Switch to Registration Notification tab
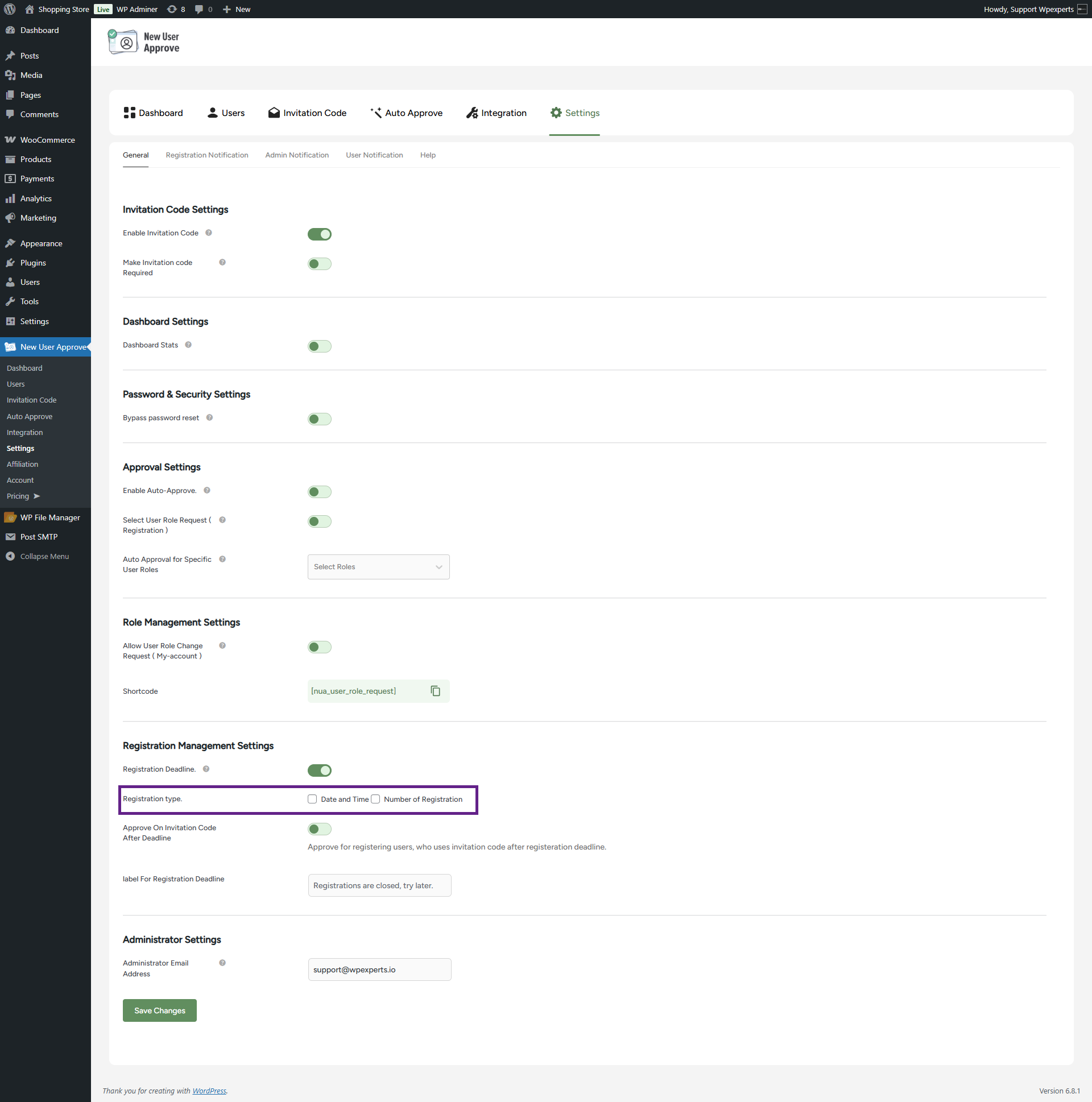1092x1102 pixels. pos(206,155)
